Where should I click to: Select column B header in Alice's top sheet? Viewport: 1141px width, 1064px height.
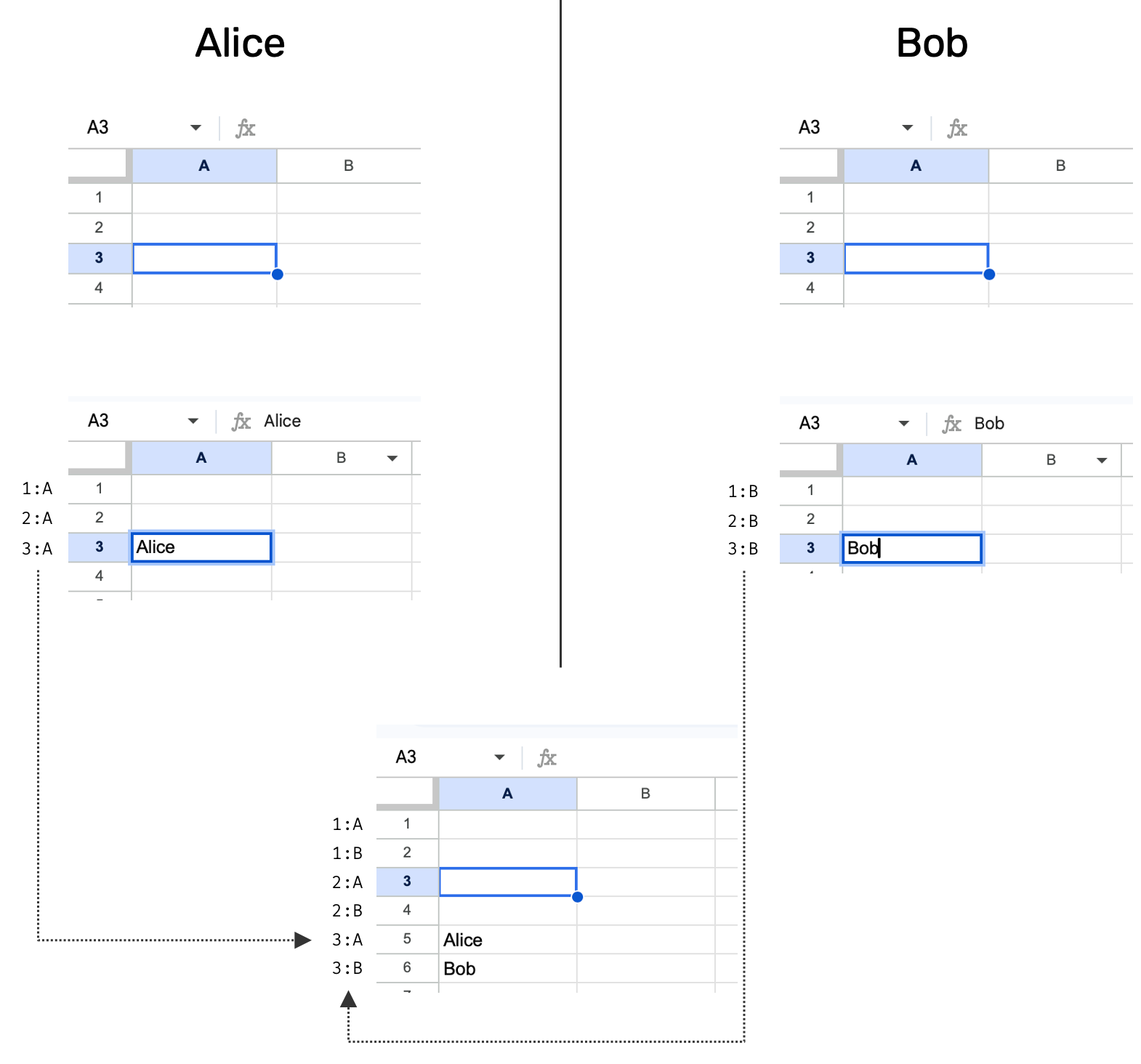349,166
